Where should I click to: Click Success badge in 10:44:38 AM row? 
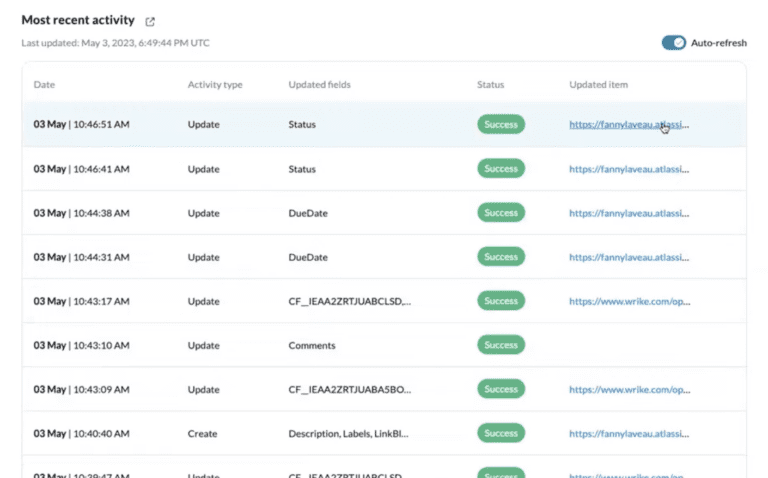click(501, 213)
